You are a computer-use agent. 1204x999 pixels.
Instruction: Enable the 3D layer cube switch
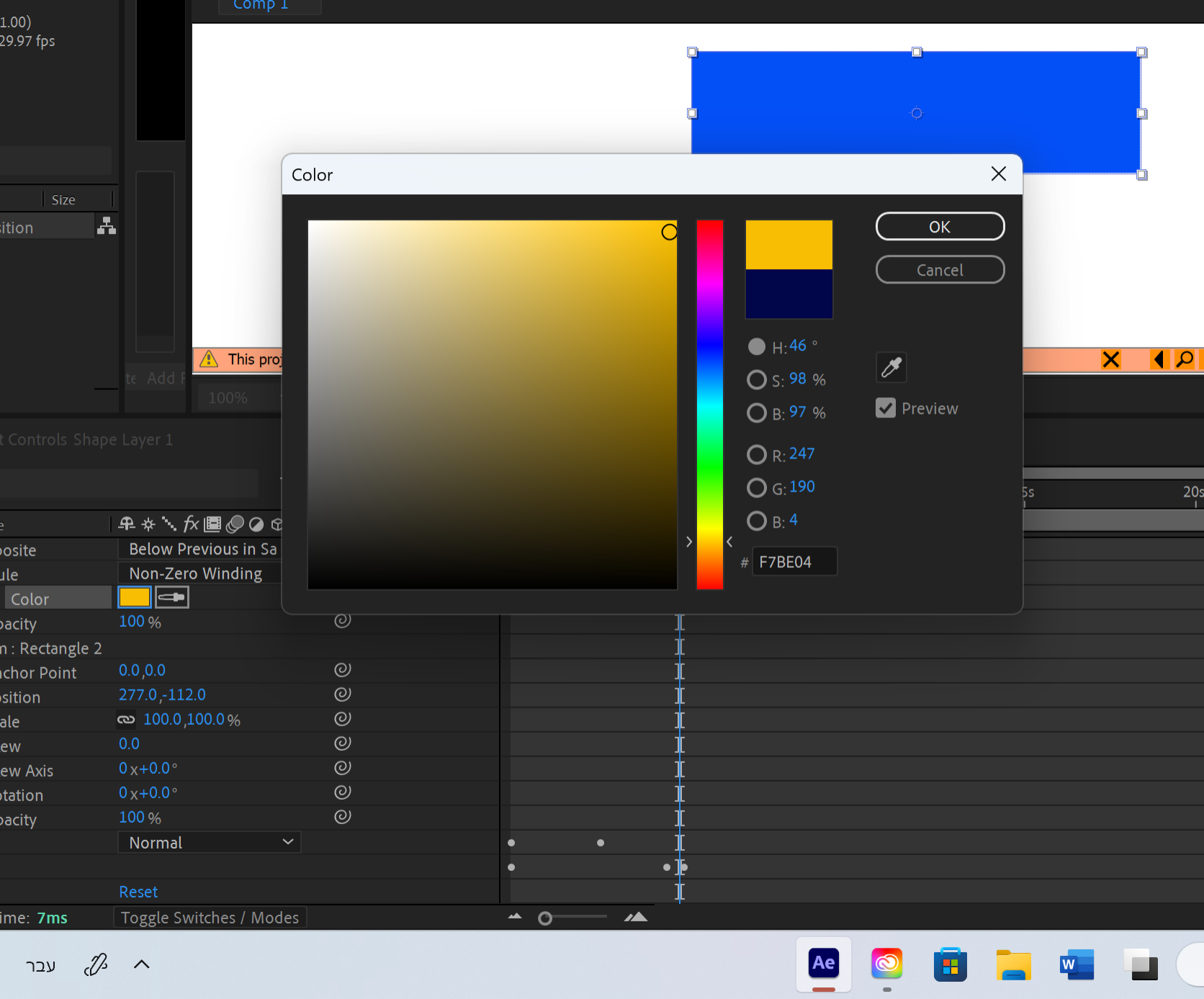tap(277, 524)
